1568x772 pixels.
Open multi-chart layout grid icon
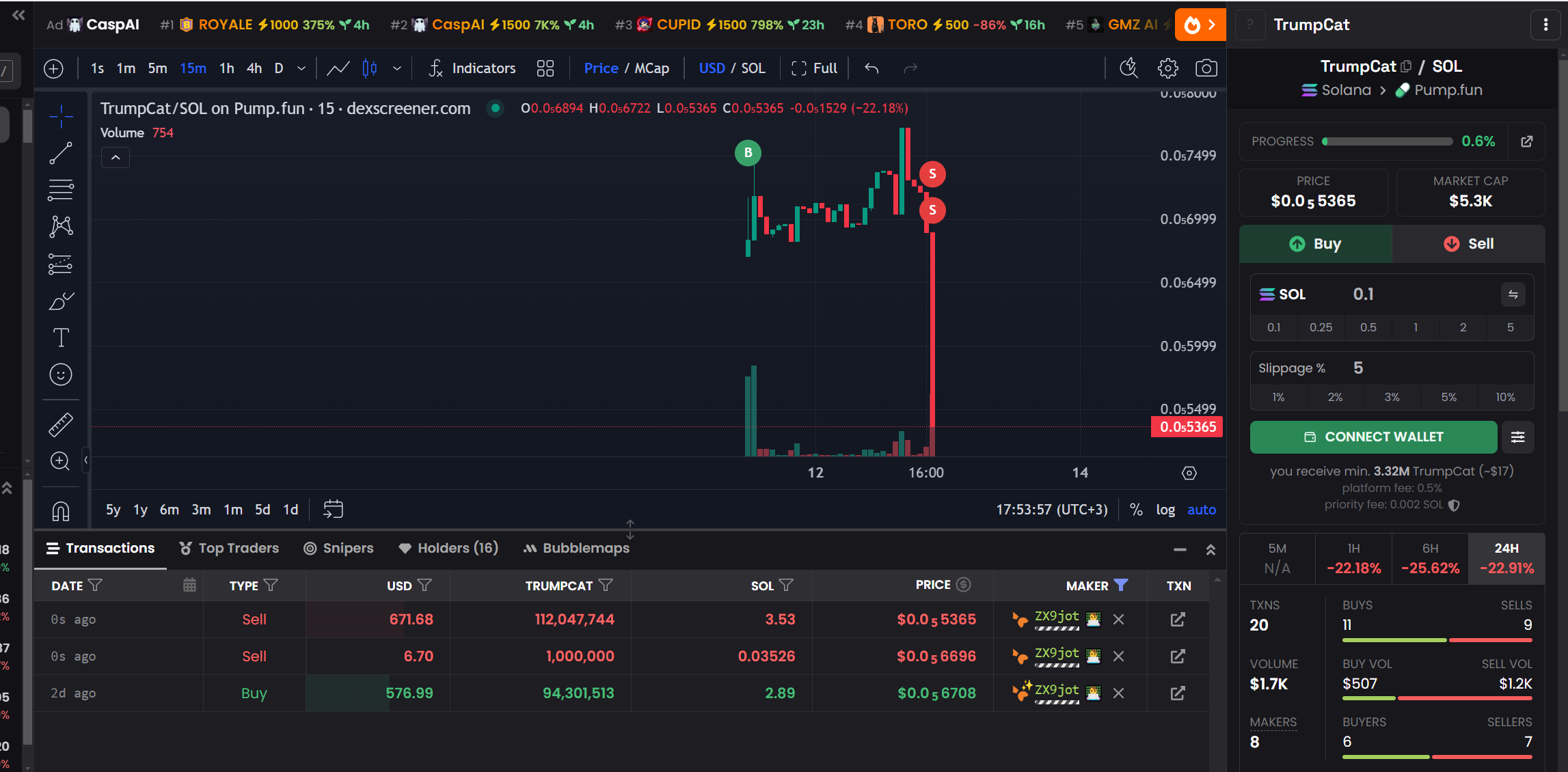545,68
